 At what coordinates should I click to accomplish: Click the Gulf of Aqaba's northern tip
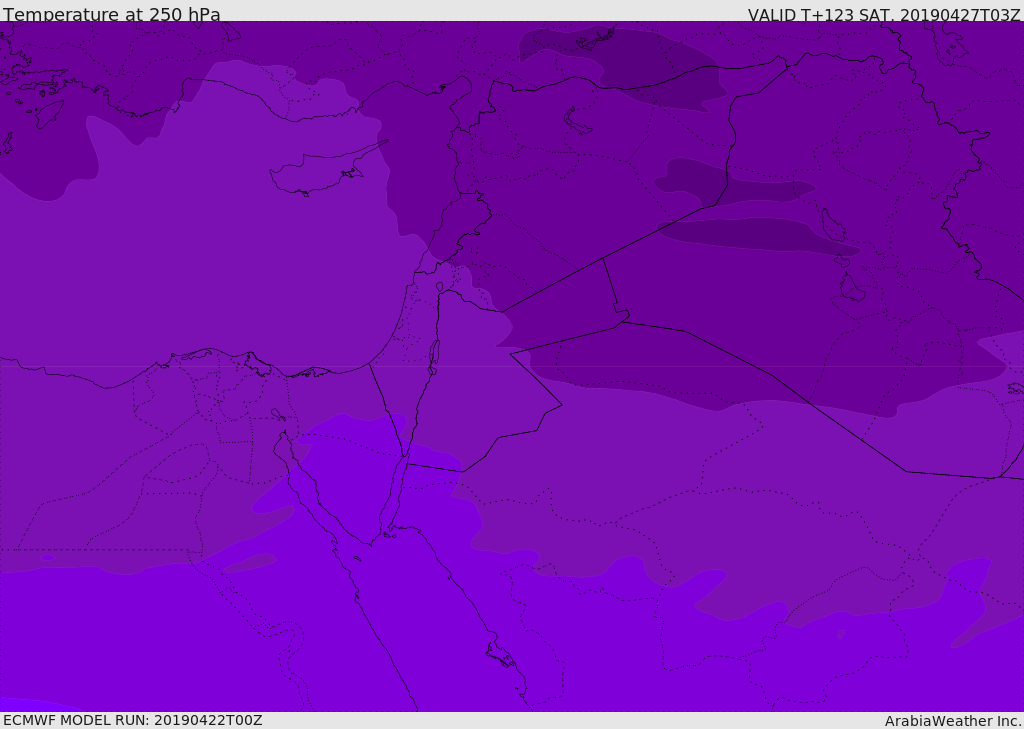pos(404,462)
